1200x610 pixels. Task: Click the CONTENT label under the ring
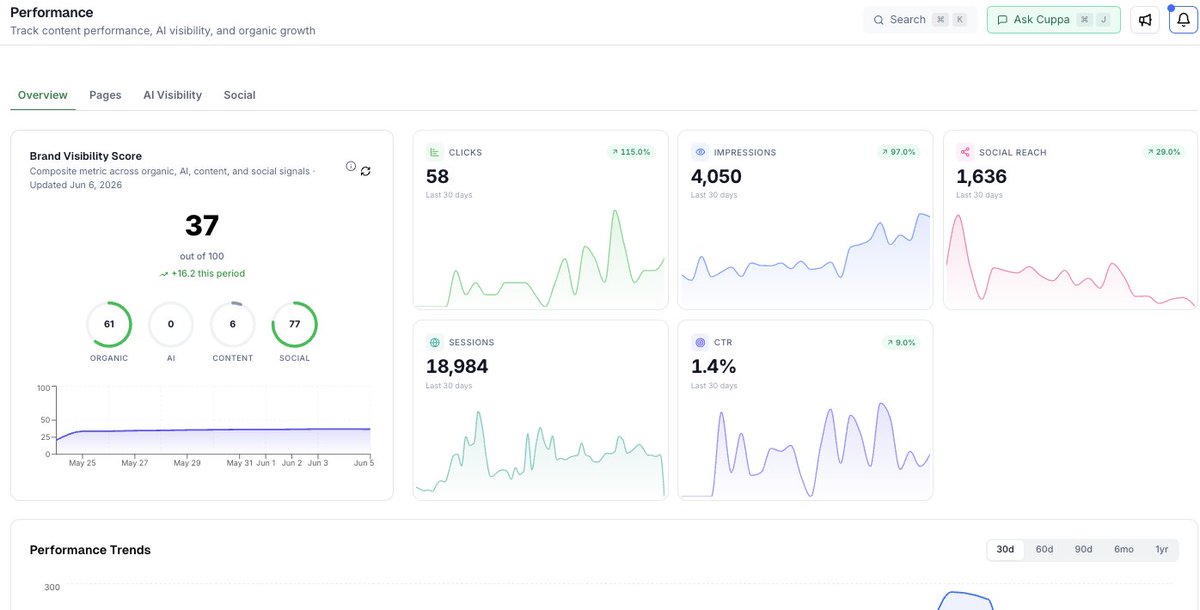[x=233, y=358]
